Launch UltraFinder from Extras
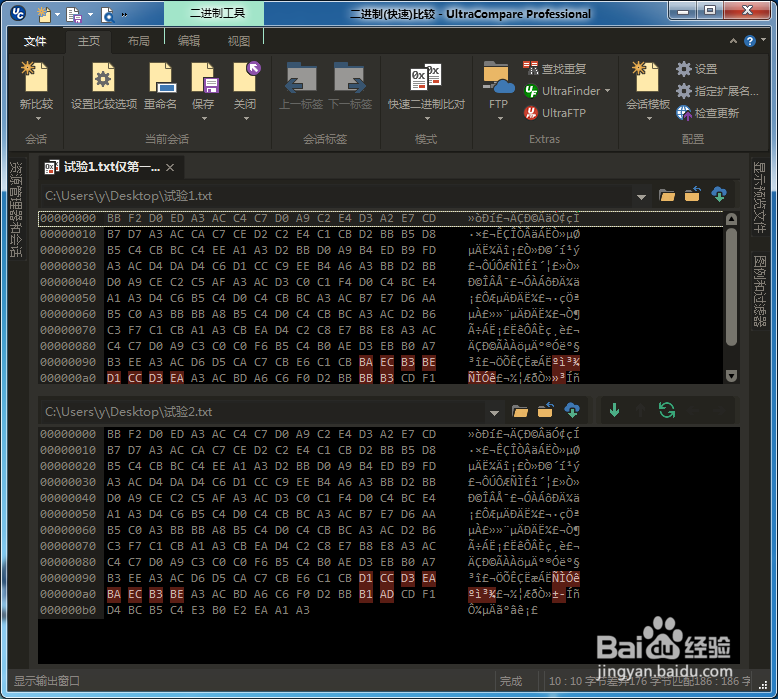778x699 pixels. [x=562, y=91]
